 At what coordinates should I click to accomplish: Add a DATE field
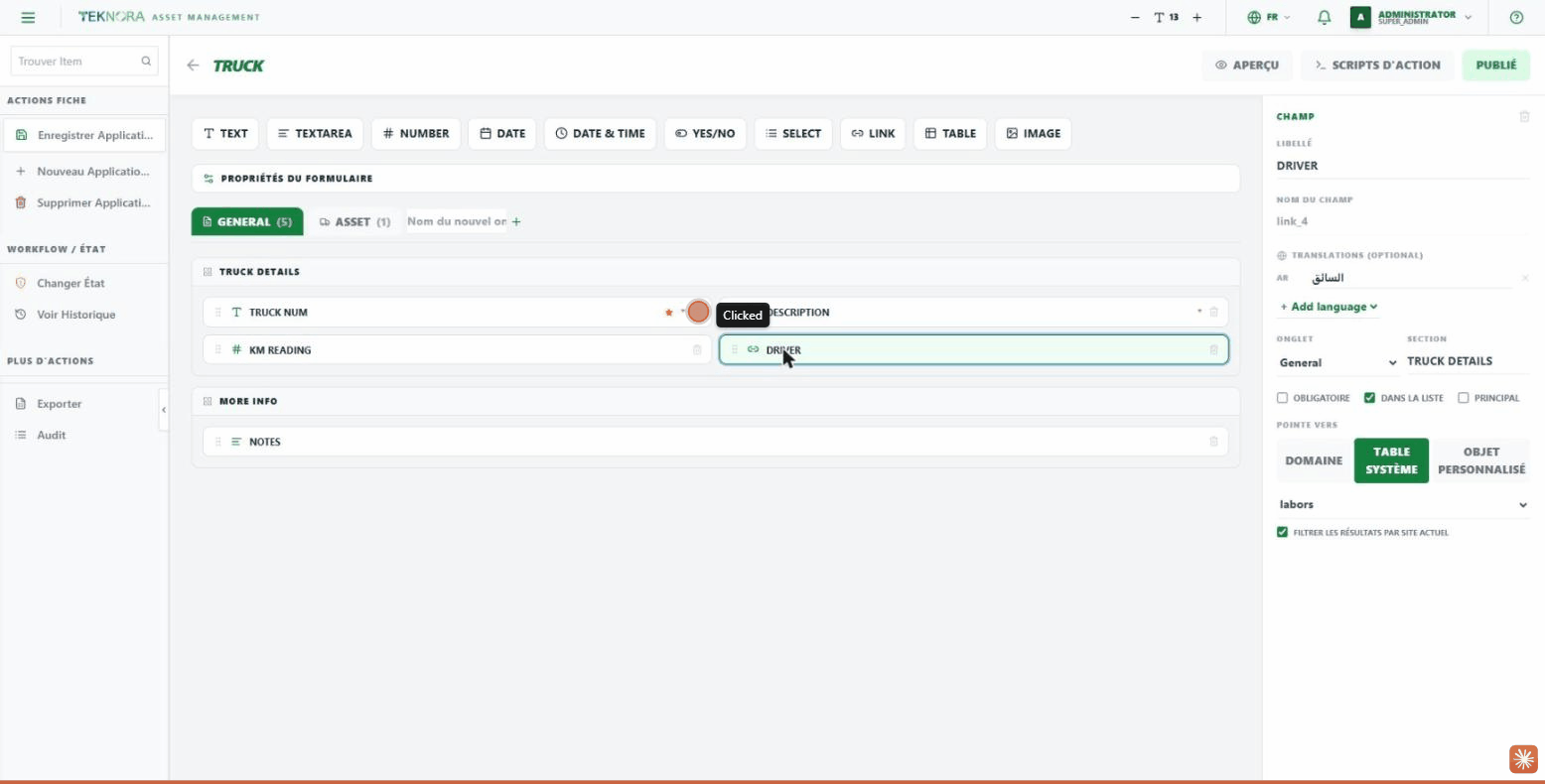pos(502,134)
